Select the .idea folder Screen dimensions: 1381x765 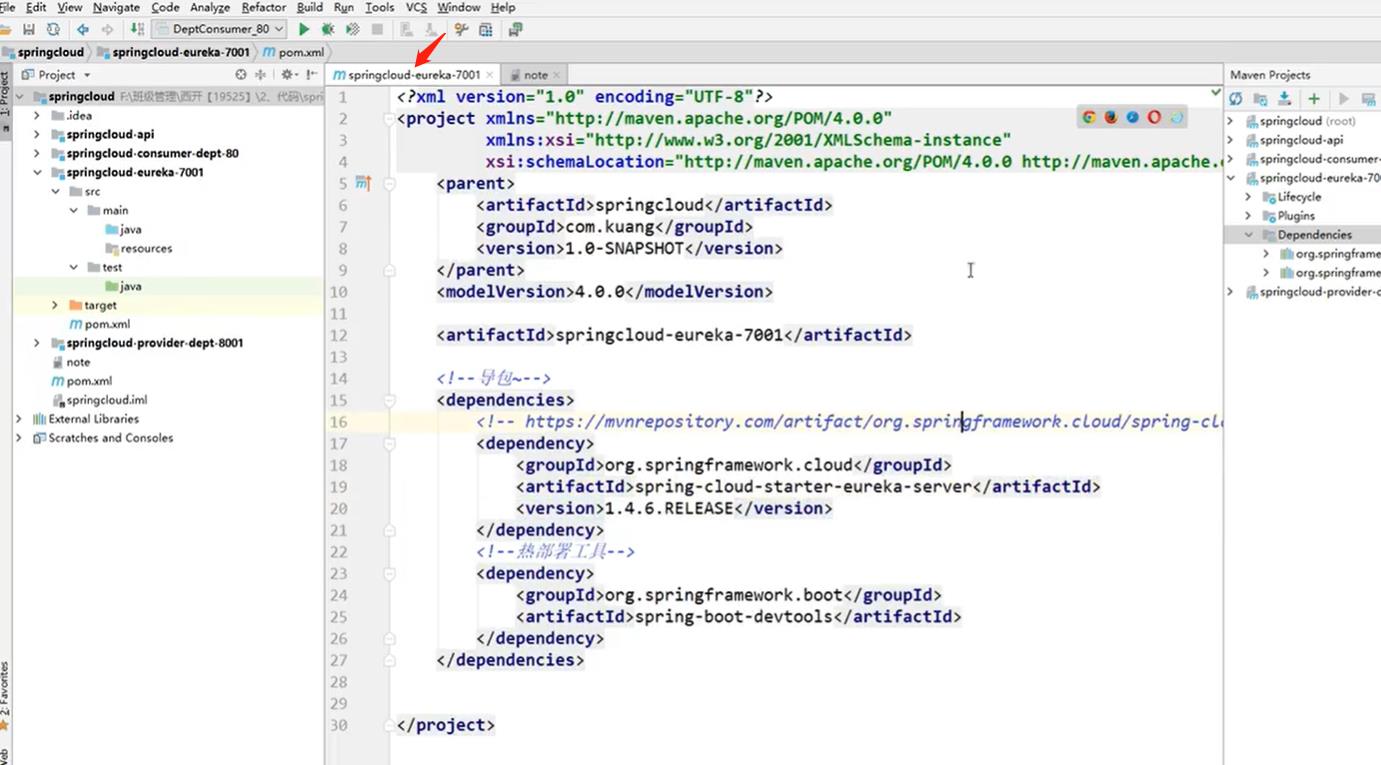(x=70, y=115)
